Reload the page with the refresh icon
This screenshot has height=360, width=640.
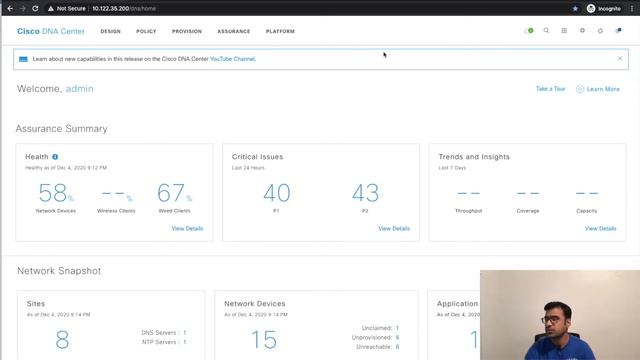(x=36, y=8)
